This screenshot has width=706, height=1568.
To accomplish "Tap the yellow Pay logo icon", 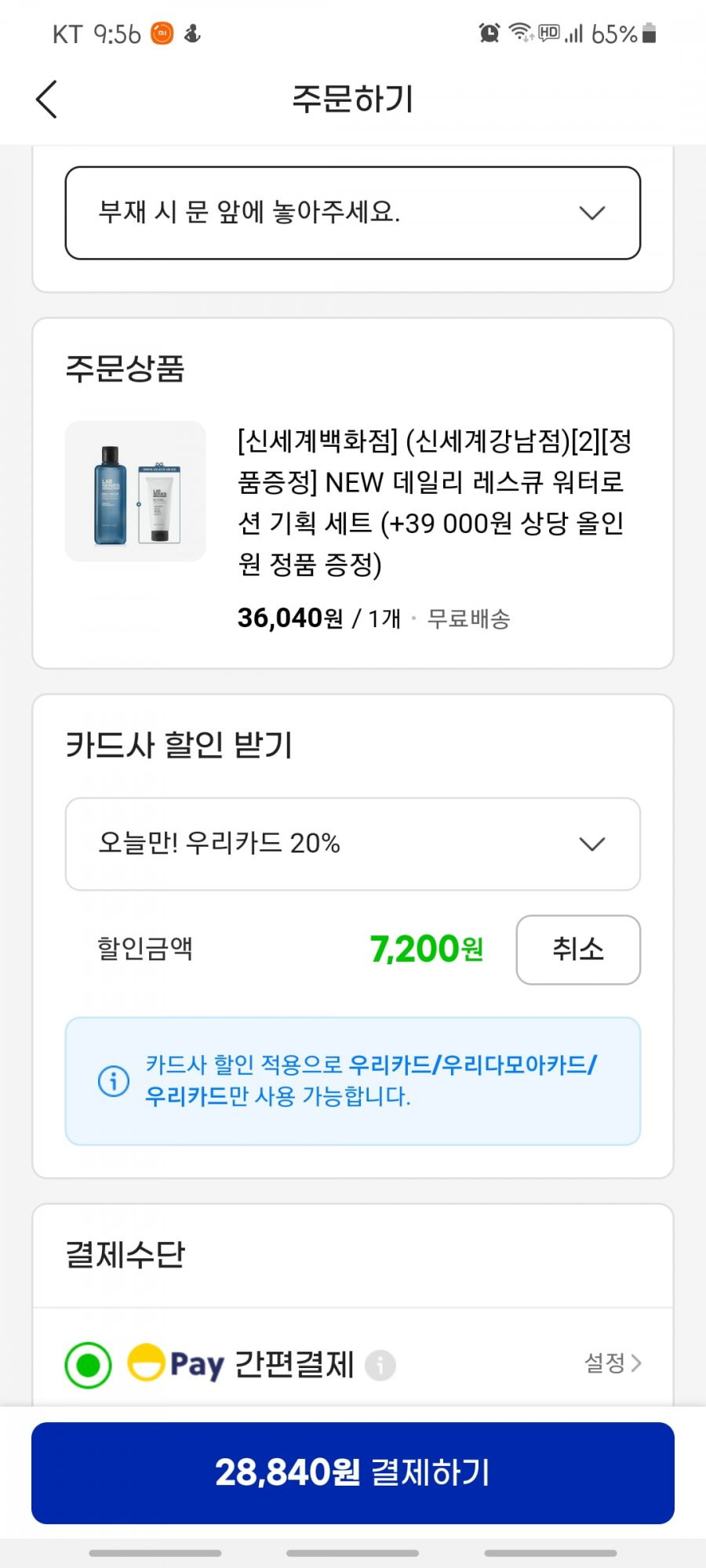I will (146, 1363).
